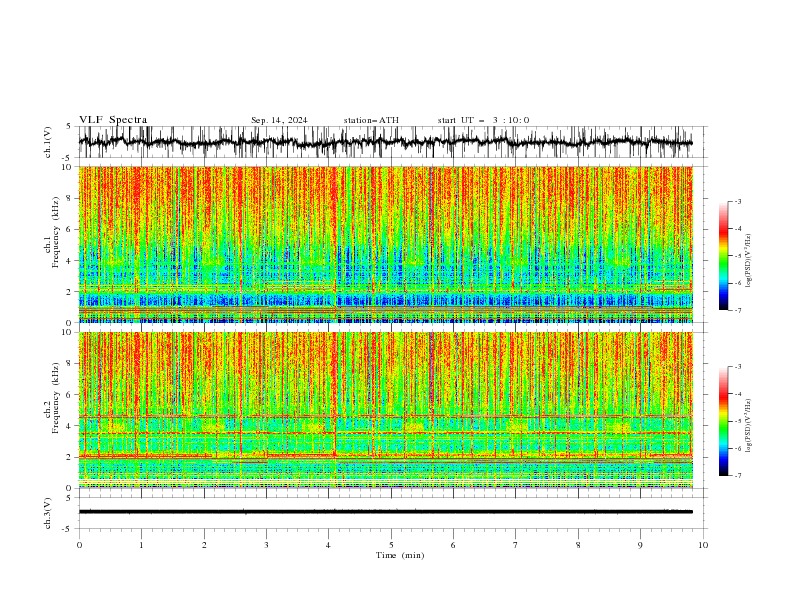Click the "ch.3(V)" waveform axis label
This screenshot has height=612, width=792.
coord(48,513)
